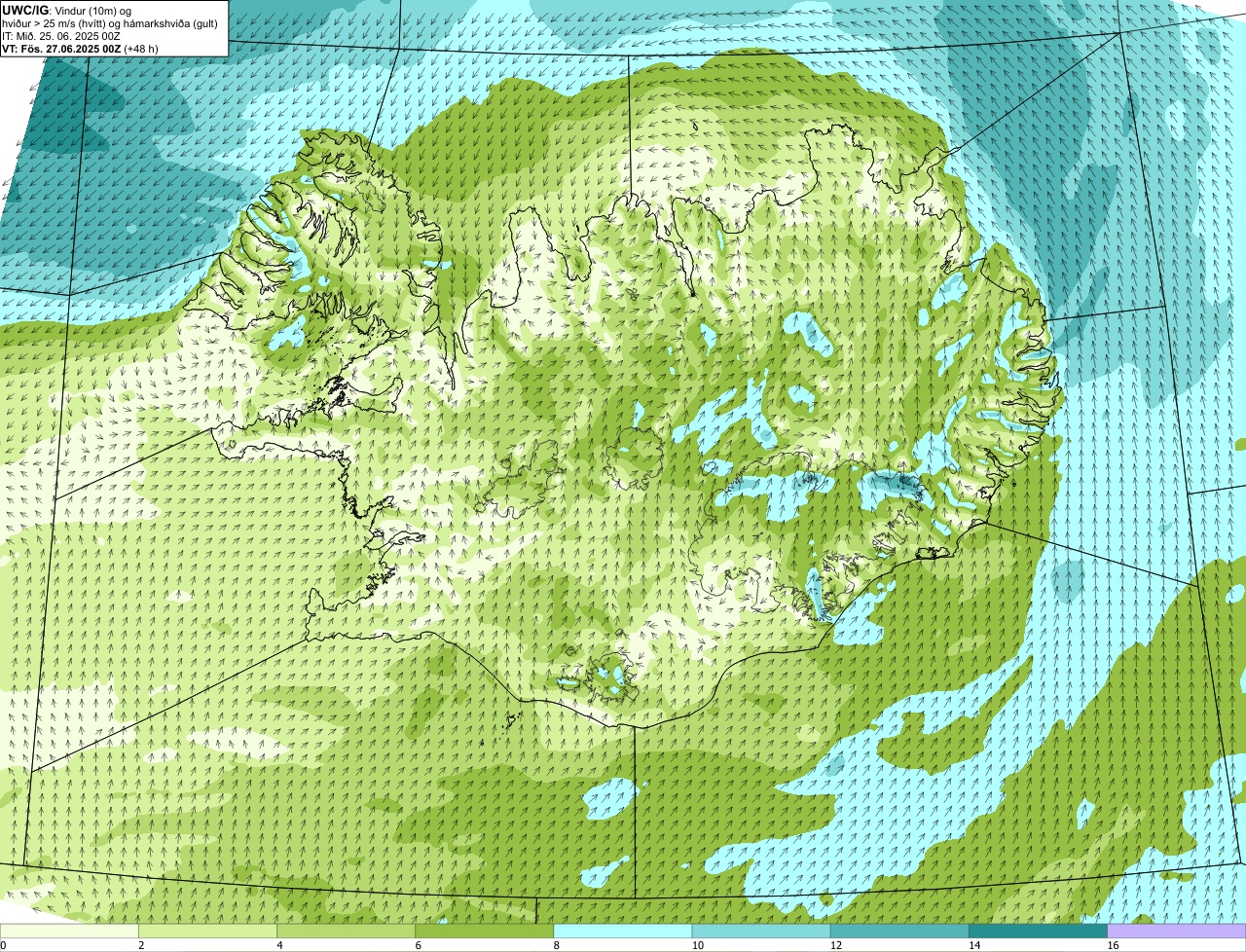Screen dimensions: 1246x952
Task: Click the text "hviður > 25 m/s (hvítt) og hámarkshviða (gult)"
Action: point(110,22)
